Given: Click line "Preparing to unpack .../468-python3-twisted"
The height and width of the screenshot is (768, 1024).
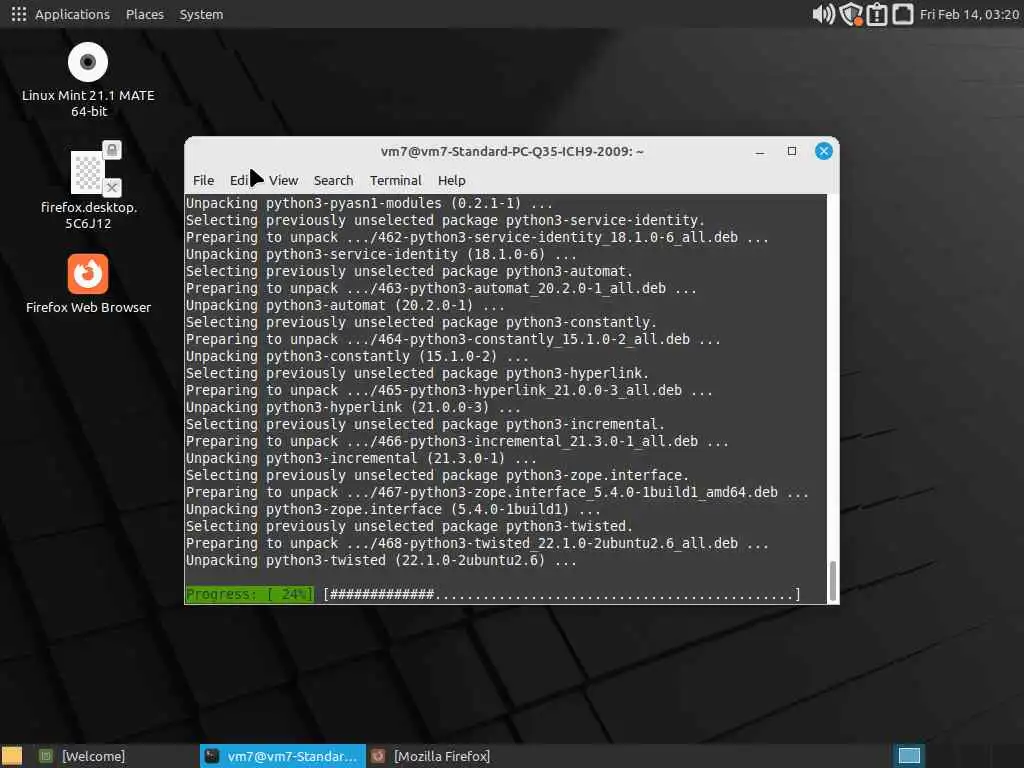Looking at the screenshot, I should click(477, 543).
